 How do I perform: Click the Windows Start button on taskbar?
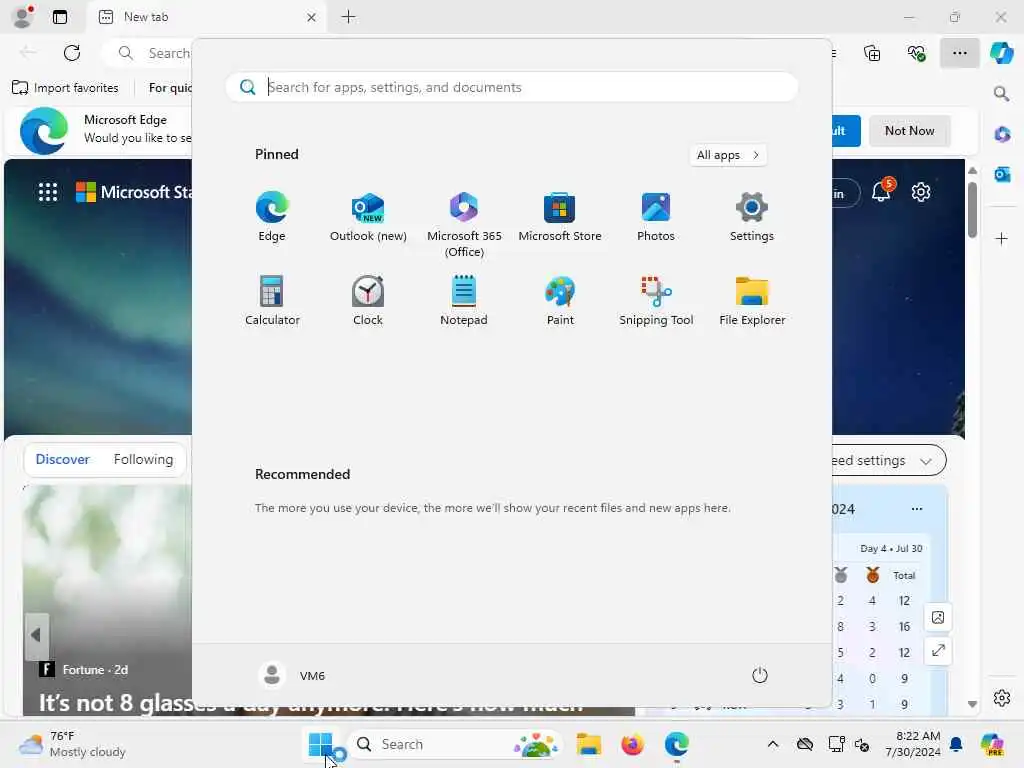(x=320, y=744)
